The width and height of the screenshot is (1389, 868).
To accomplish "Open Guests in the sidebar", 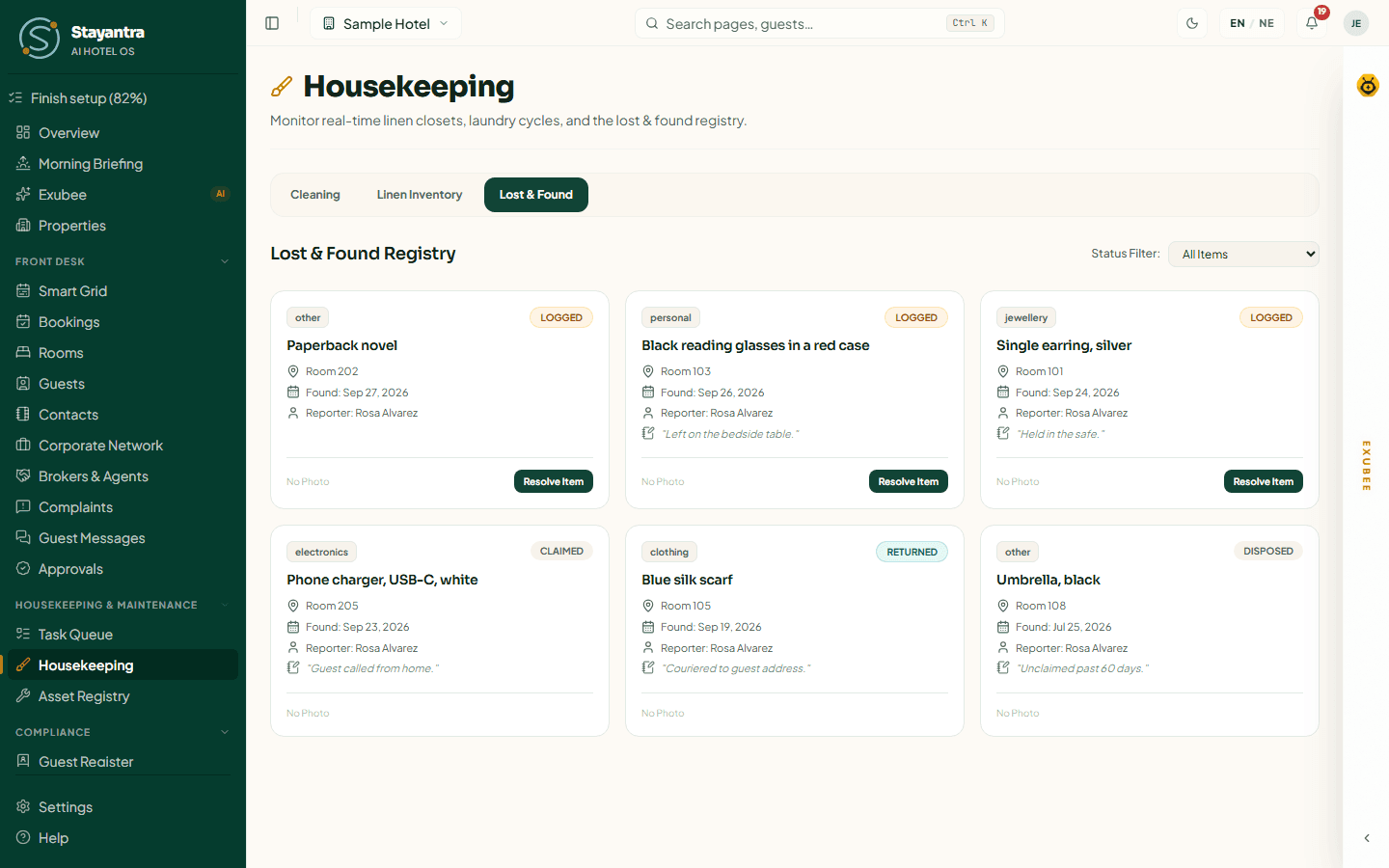I will click(x=123, y=384).
